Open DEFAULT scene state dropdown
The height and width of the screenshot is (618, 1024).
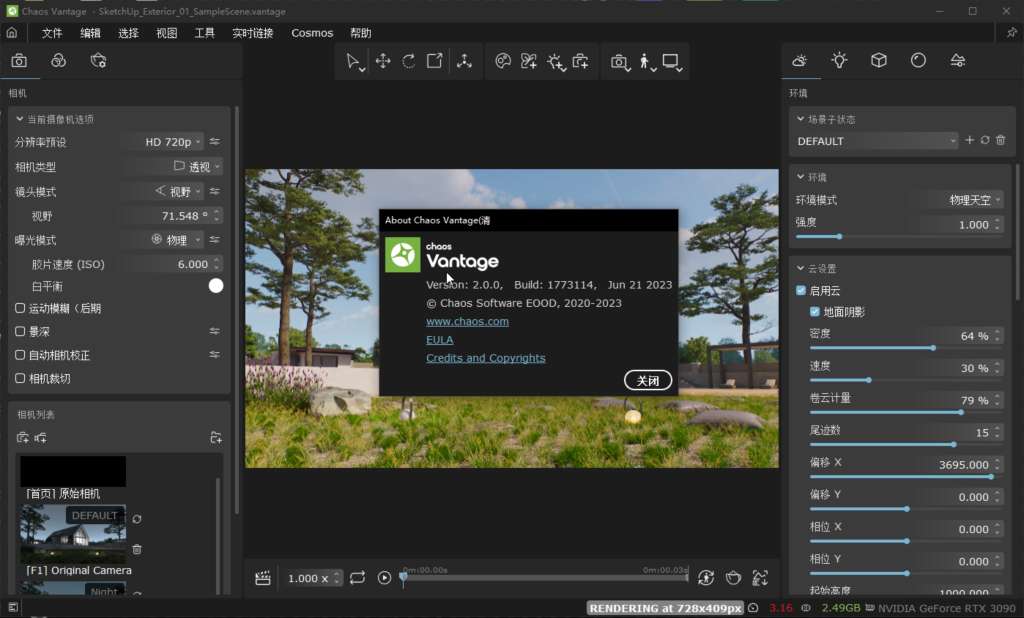tap(876, 141)
